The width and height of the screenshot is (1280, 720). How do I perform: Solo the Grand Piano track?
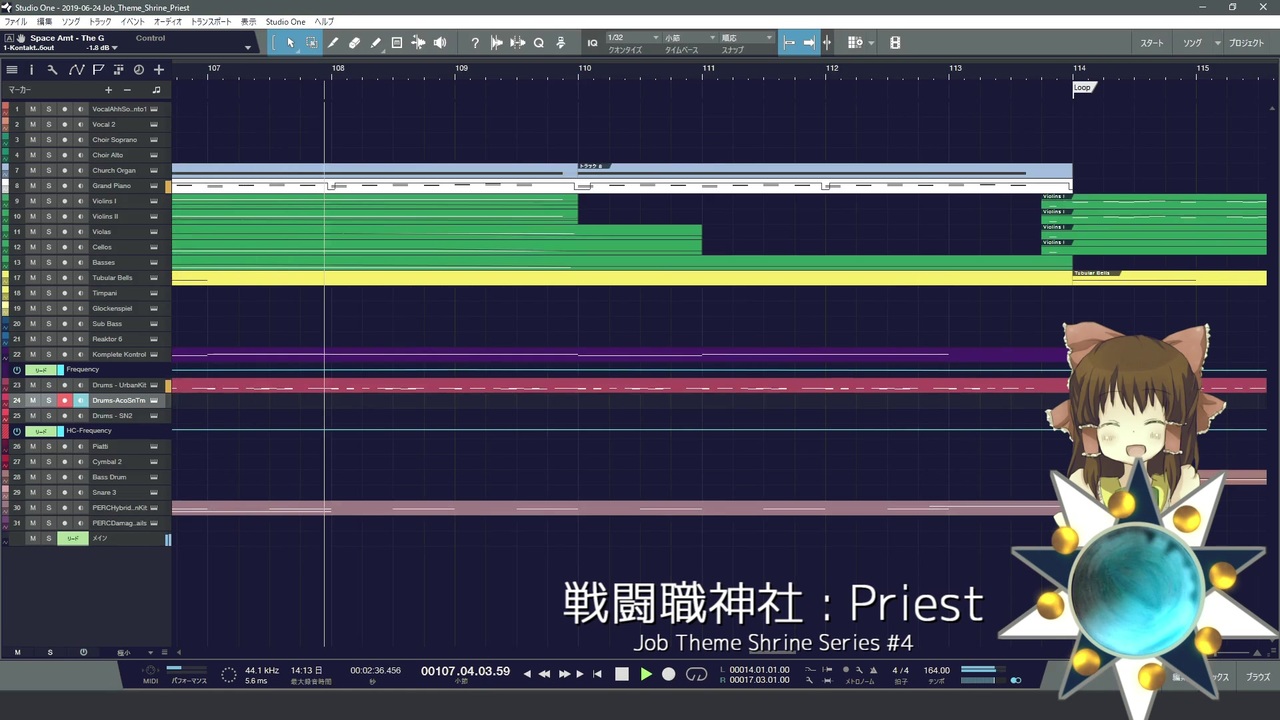[x=48, y=186]
